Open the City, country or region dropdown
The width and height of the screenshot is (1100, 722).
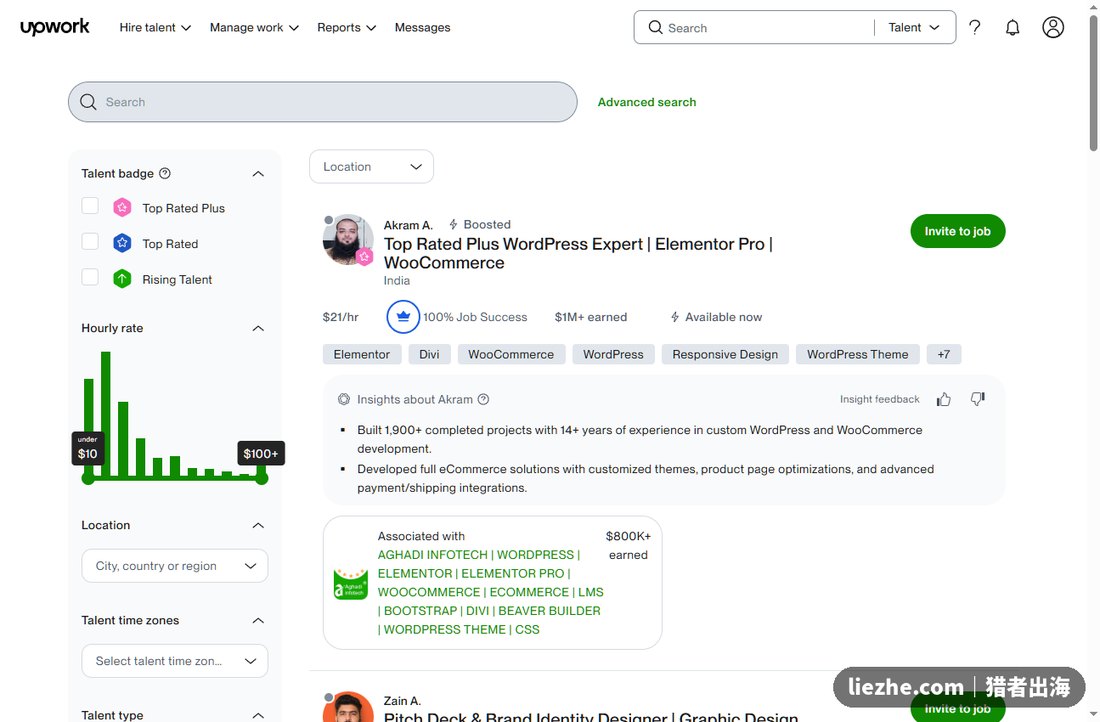click(x=175, y=566)
